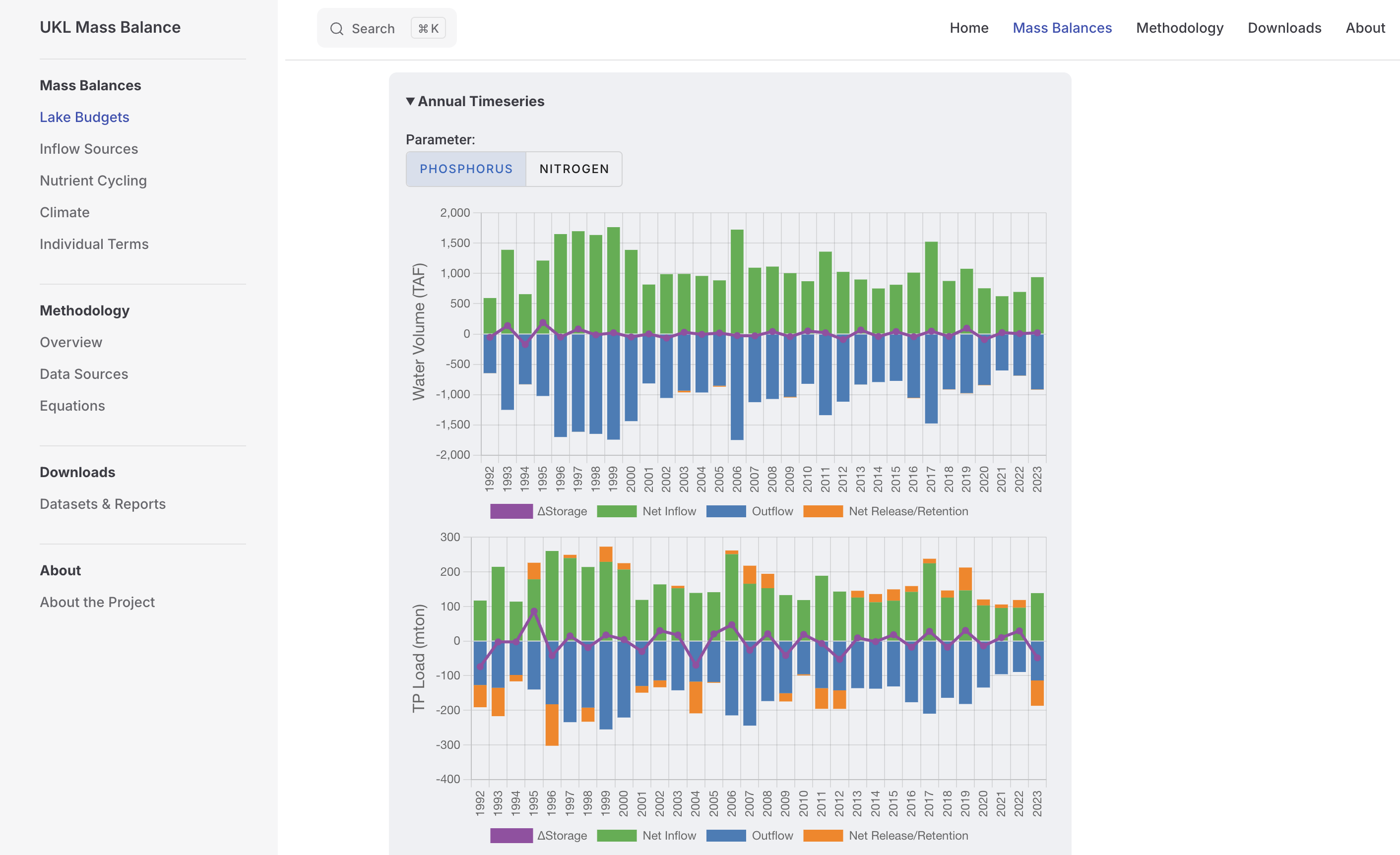This screenshot has height=855, width=1400.
Task: Click the search magnifier icon
Action: tap(336, 28)
